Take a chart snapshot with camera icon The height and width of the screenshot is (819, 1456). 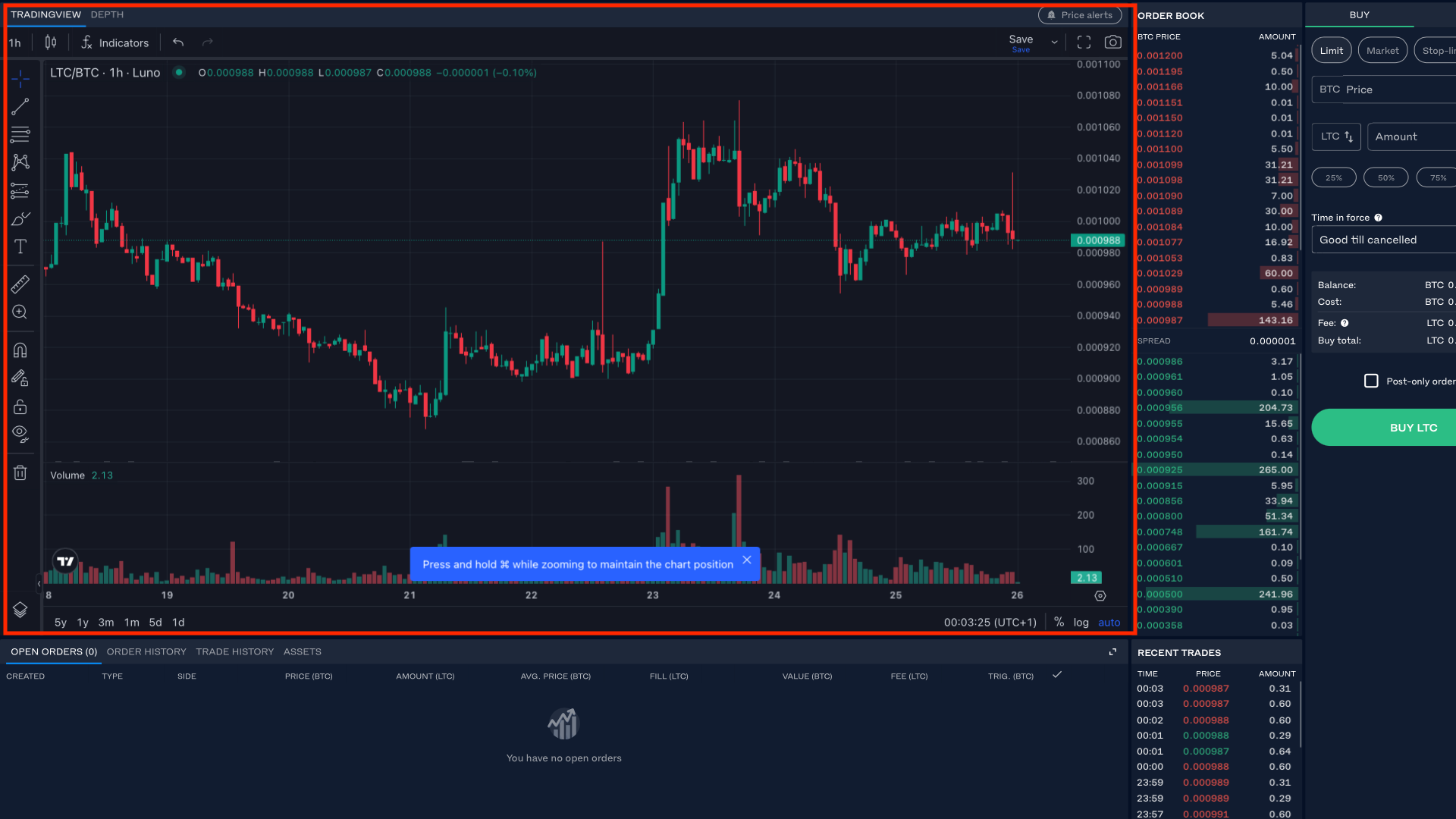(1112, 42)
